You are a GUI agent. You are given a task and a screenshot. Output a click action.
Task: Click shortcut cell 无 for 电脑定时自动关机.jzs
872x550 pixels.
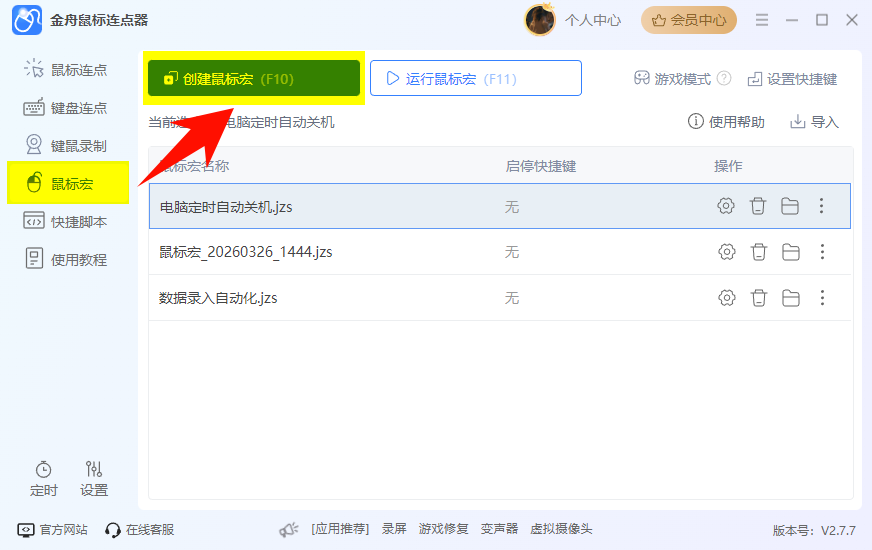coord(512,207)
